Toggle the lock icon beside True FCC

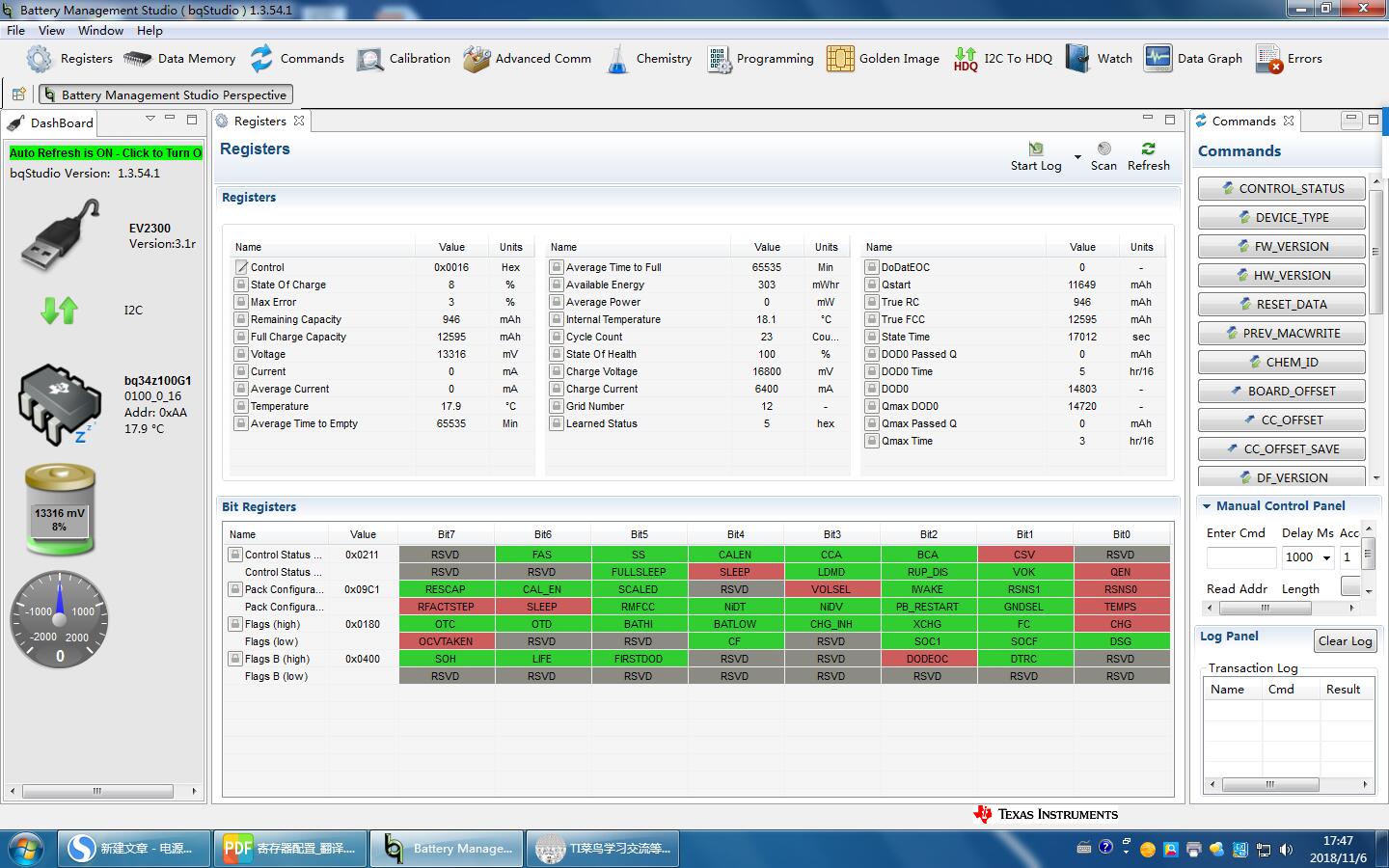872,319
